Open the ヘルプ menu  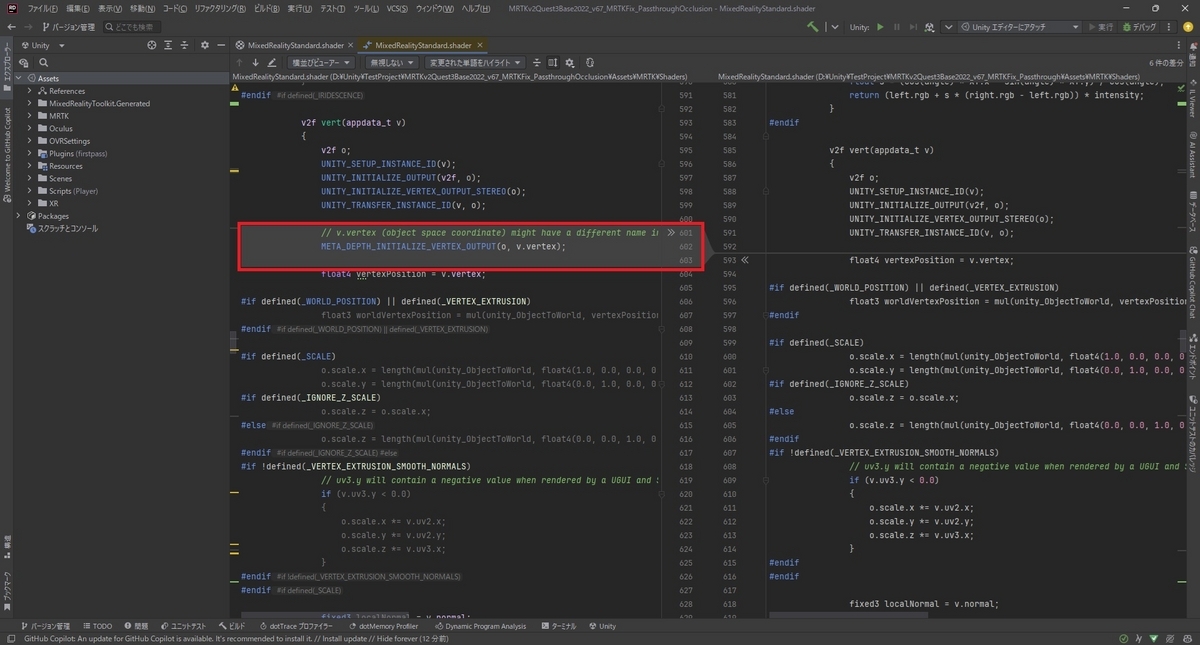pyautogui.click(x=474, y=8)
